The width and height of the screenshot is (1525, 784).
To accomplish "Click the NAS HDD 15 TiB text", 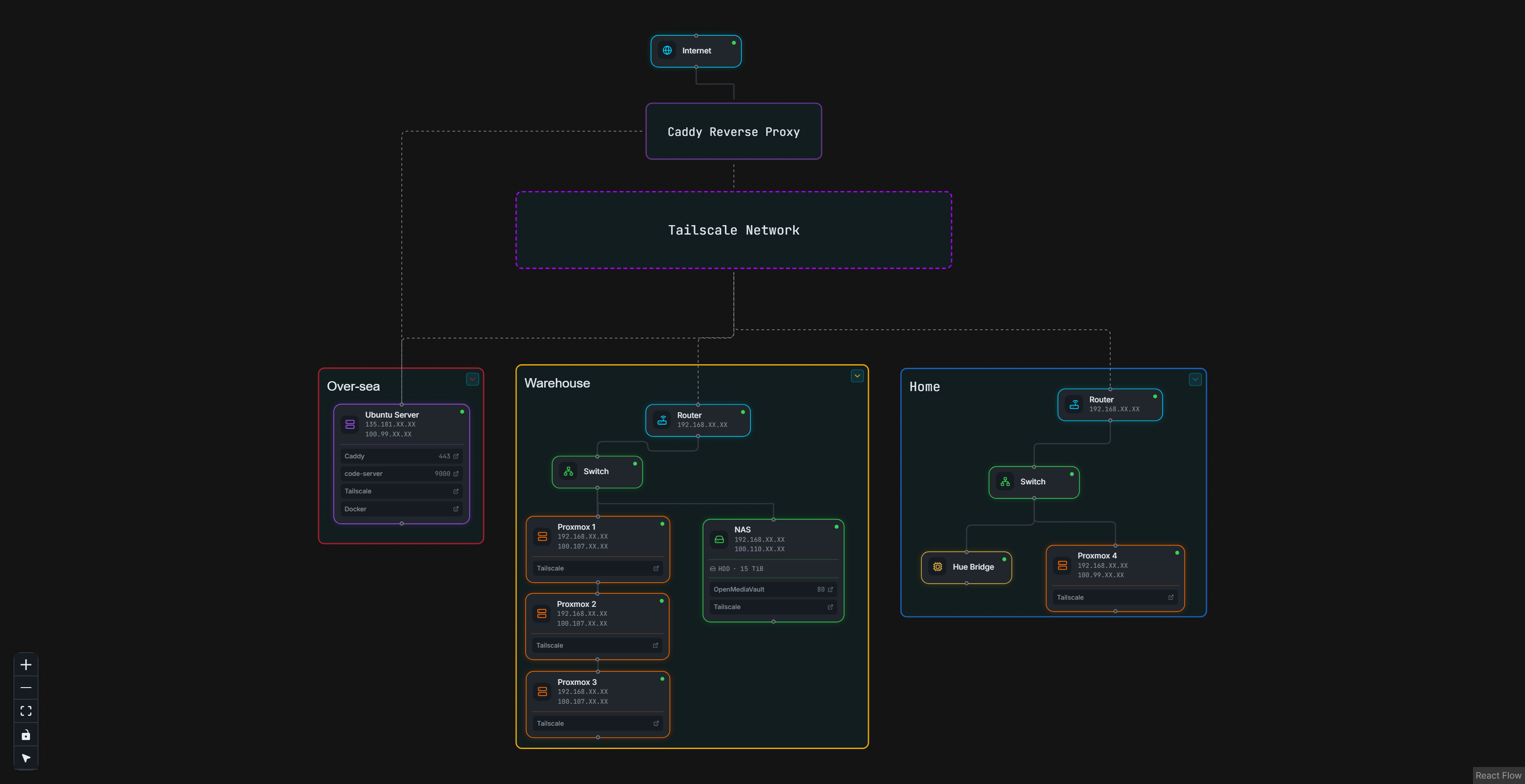I will point(741,569).
